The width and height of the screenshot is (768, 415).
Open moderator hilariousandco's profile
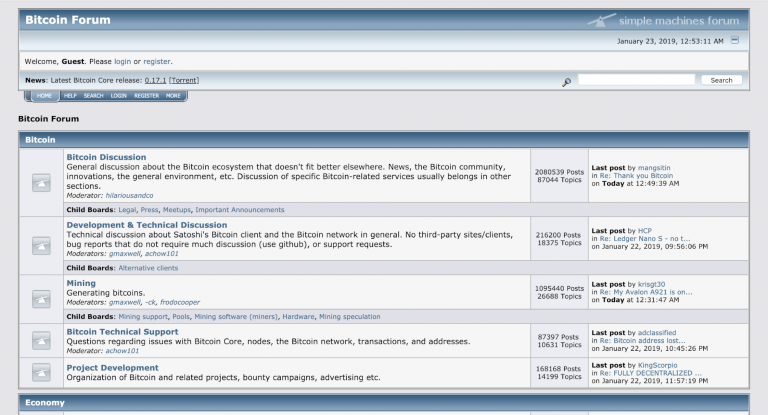(129, 195)
